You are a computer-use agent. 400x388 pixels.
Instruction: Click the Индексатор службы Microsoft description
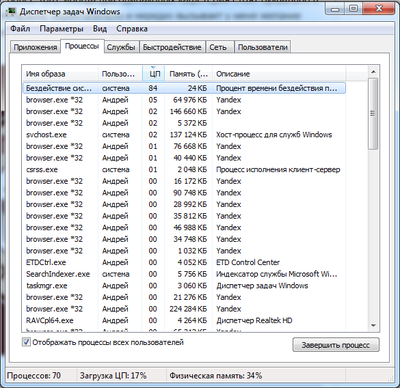click(277, 274)
